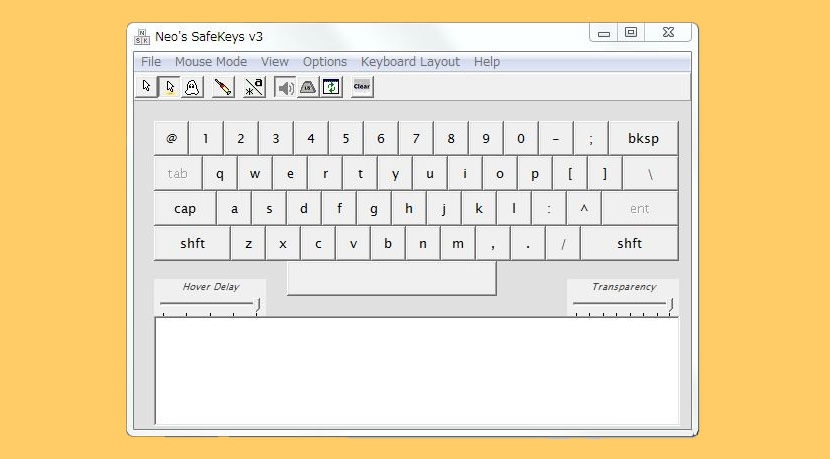Viewport: 830px width, 459px height.
Task: Click the tab key
Action: (177, 173)
